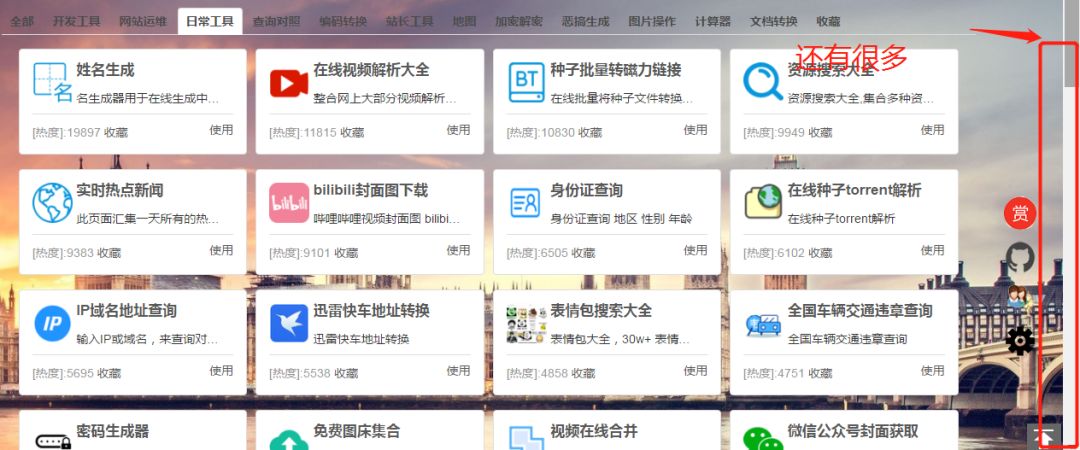Open the GitHub icon in the sidebar
The height and width of the screenshot is (450, 1080).
1020,257
